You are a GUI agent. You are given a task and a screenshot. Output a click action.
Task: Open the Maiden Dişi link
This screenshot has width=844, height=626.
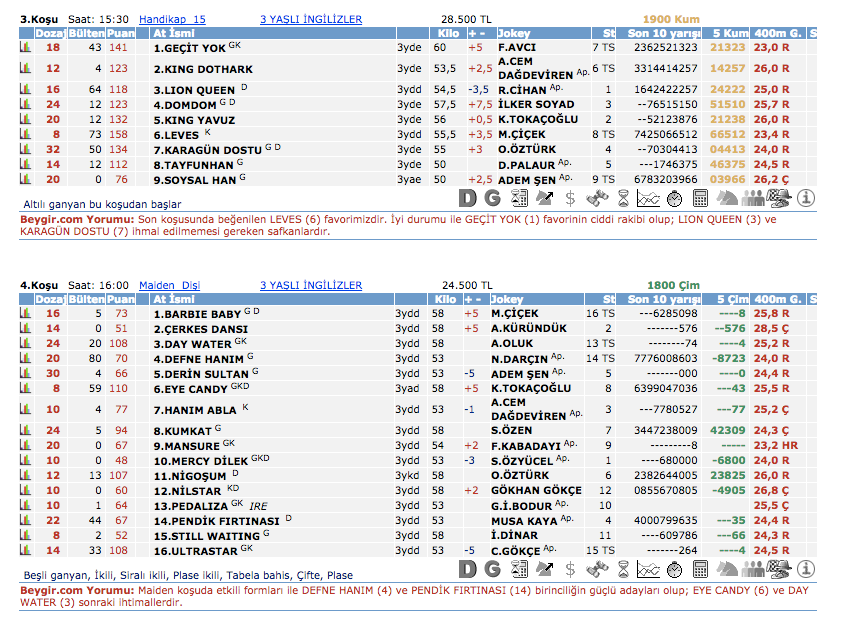[169, 285]
